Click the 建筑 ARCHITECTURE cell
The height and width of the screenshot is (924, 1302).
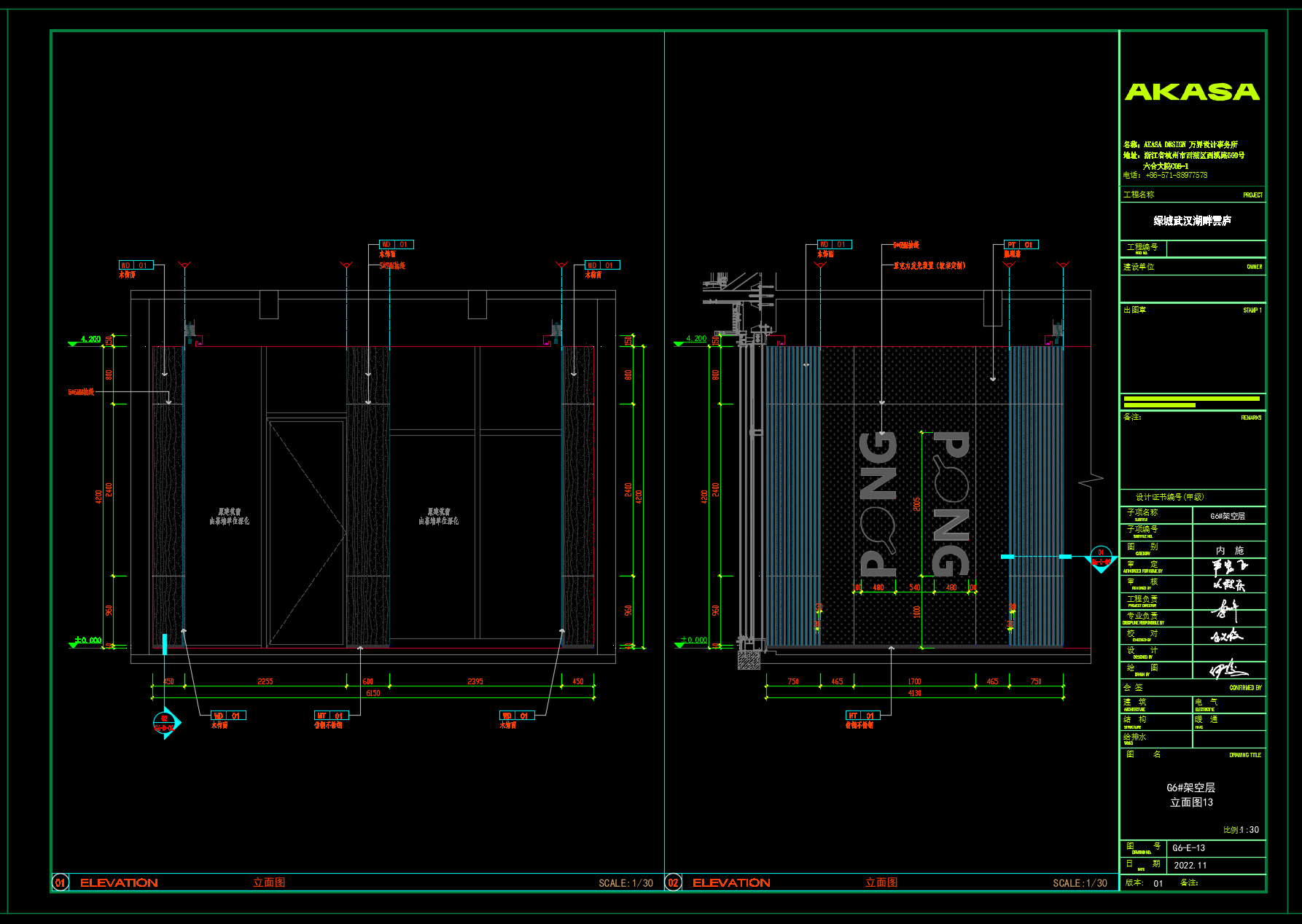coord(1155,704)
